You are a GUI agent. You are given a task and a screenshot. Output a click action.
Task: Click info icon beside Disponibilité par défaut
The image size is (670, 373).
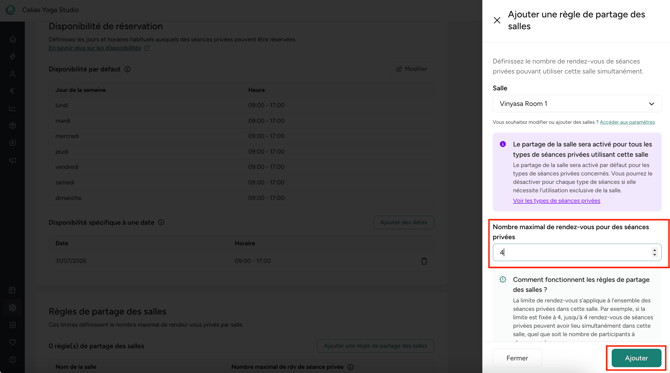pyautogui.click(x=127, y=69)
